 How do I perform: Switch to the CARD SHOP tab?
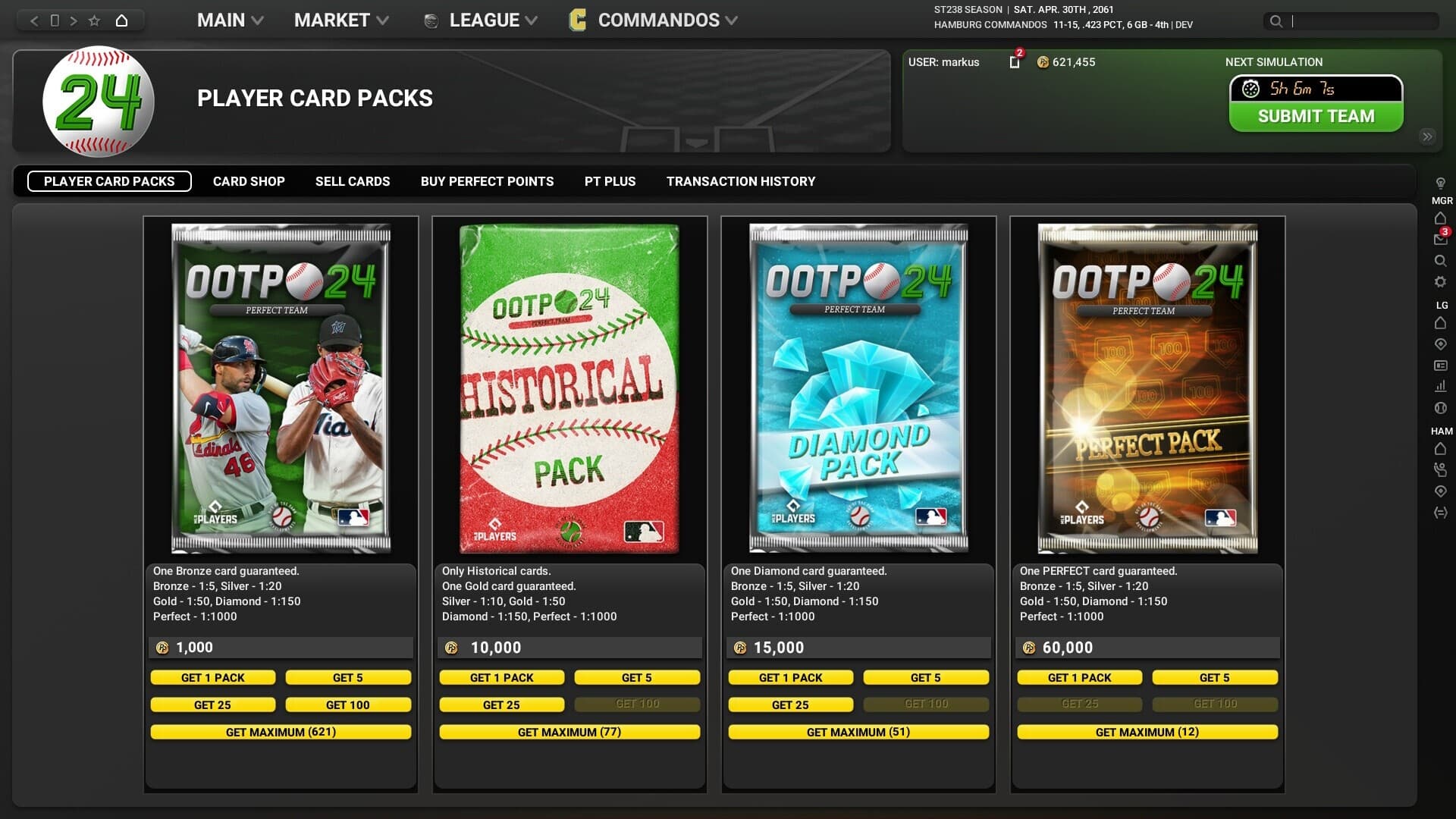point(249,181)
